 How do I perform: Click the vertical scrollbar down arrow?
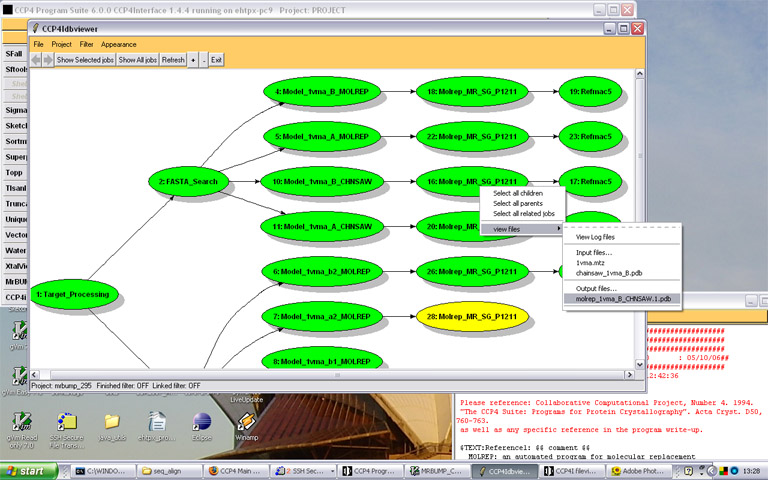pyautogui.click(x=640, y=364)
